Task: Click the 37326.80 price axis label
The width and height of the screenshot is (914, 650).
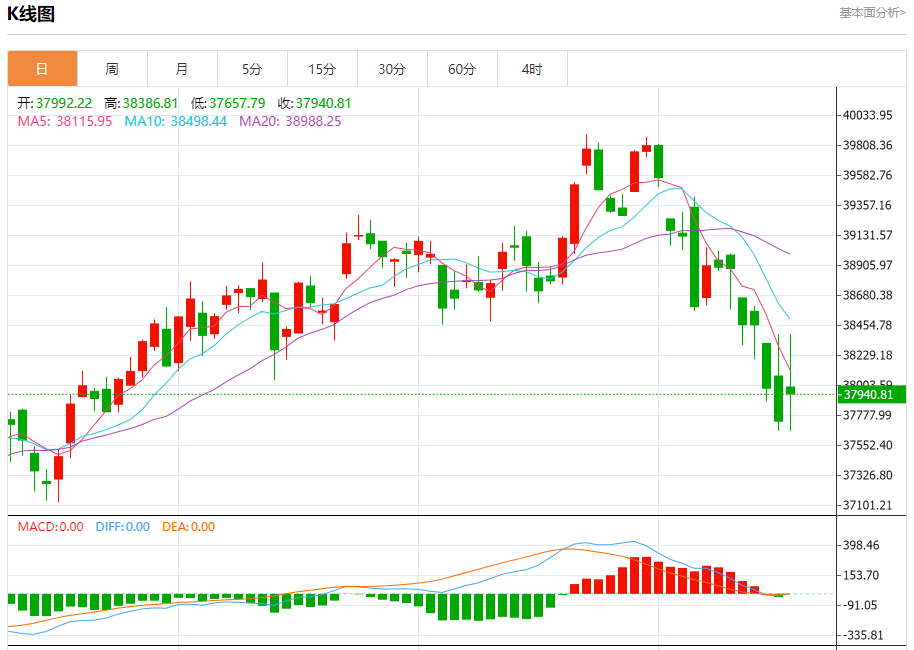Action: click(x=867, y=476)
